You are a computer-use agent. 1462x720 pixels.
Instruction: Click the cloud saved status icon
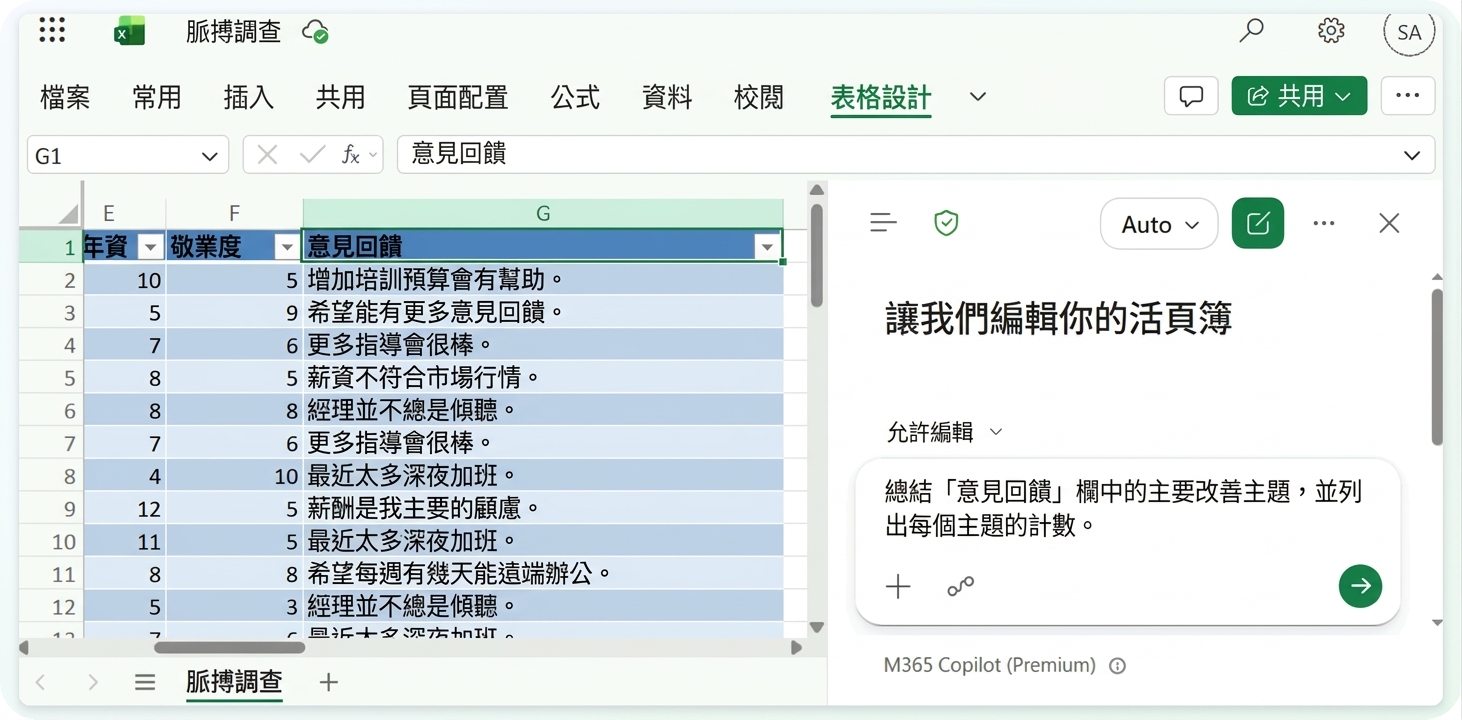[316, 31]
